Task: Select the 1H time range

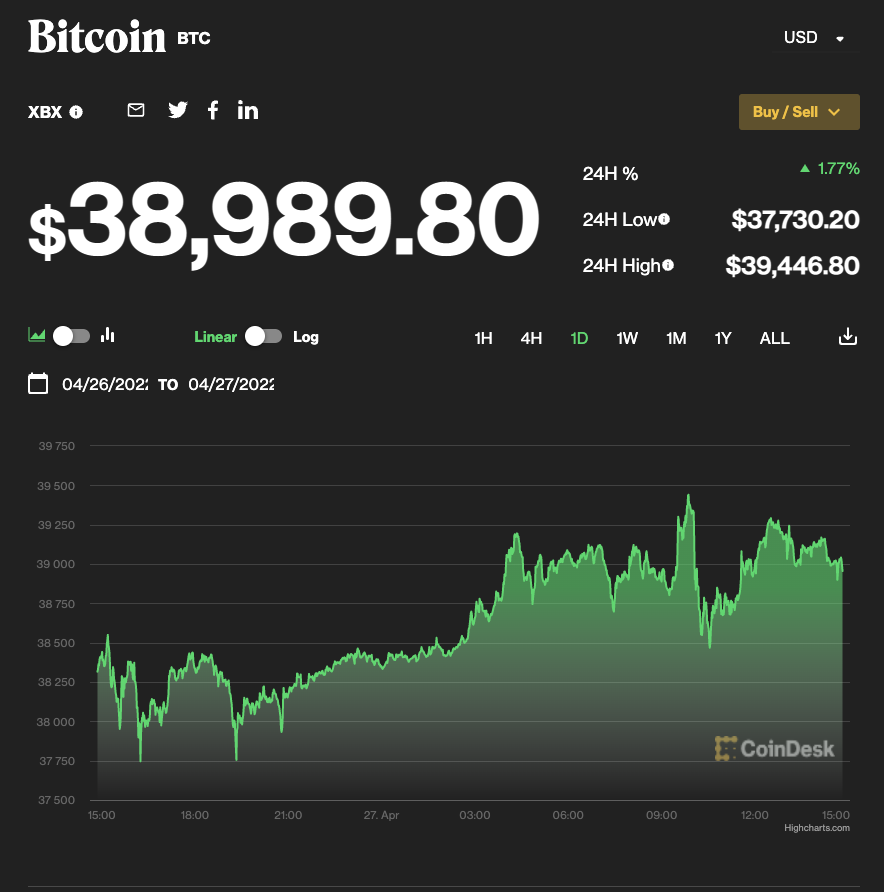Action: 483,338
